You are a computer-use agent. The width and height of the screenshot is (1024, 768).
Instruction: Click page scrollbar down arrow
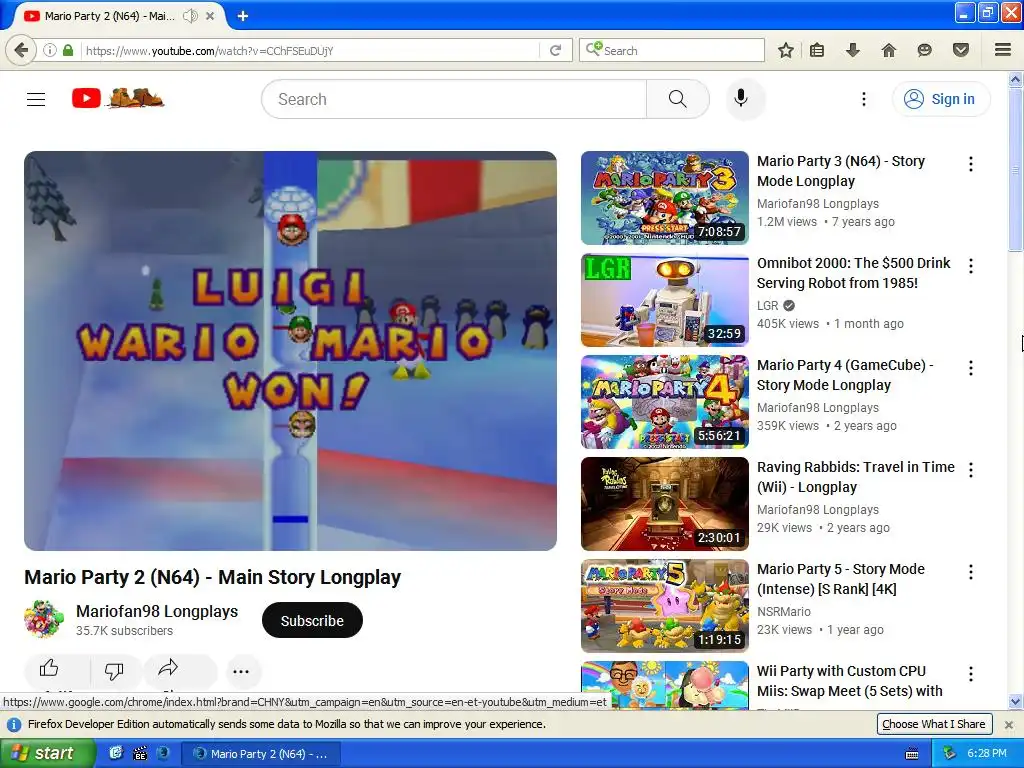1016,702
